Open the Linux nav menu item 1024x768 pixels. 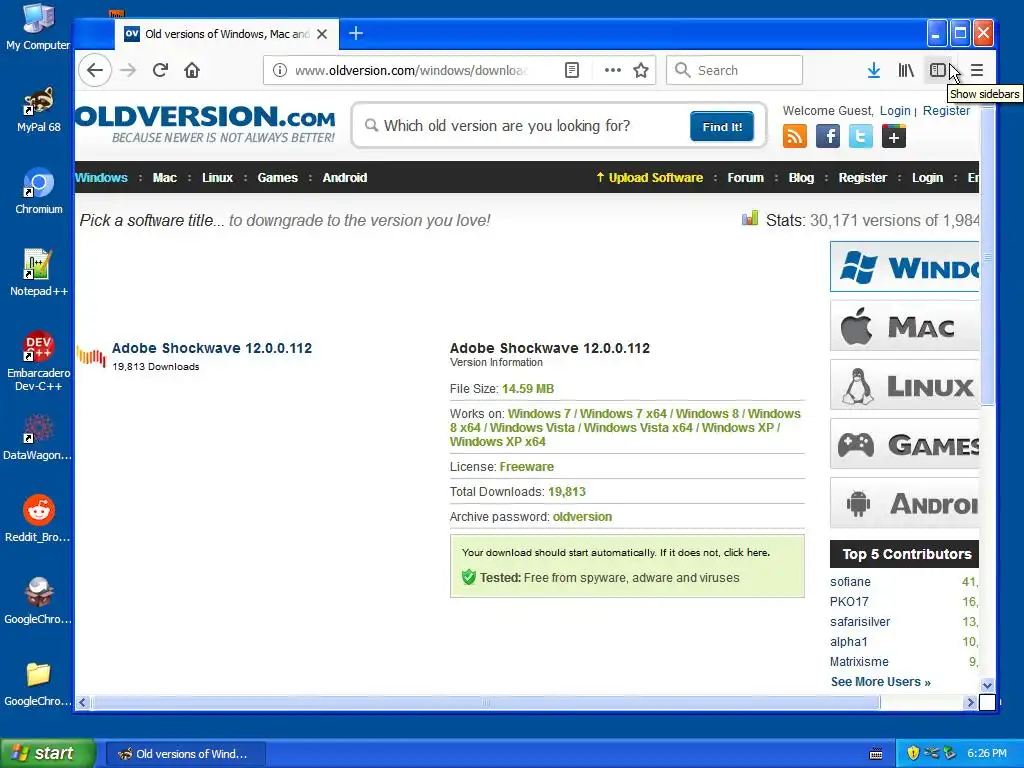point(217,178)
